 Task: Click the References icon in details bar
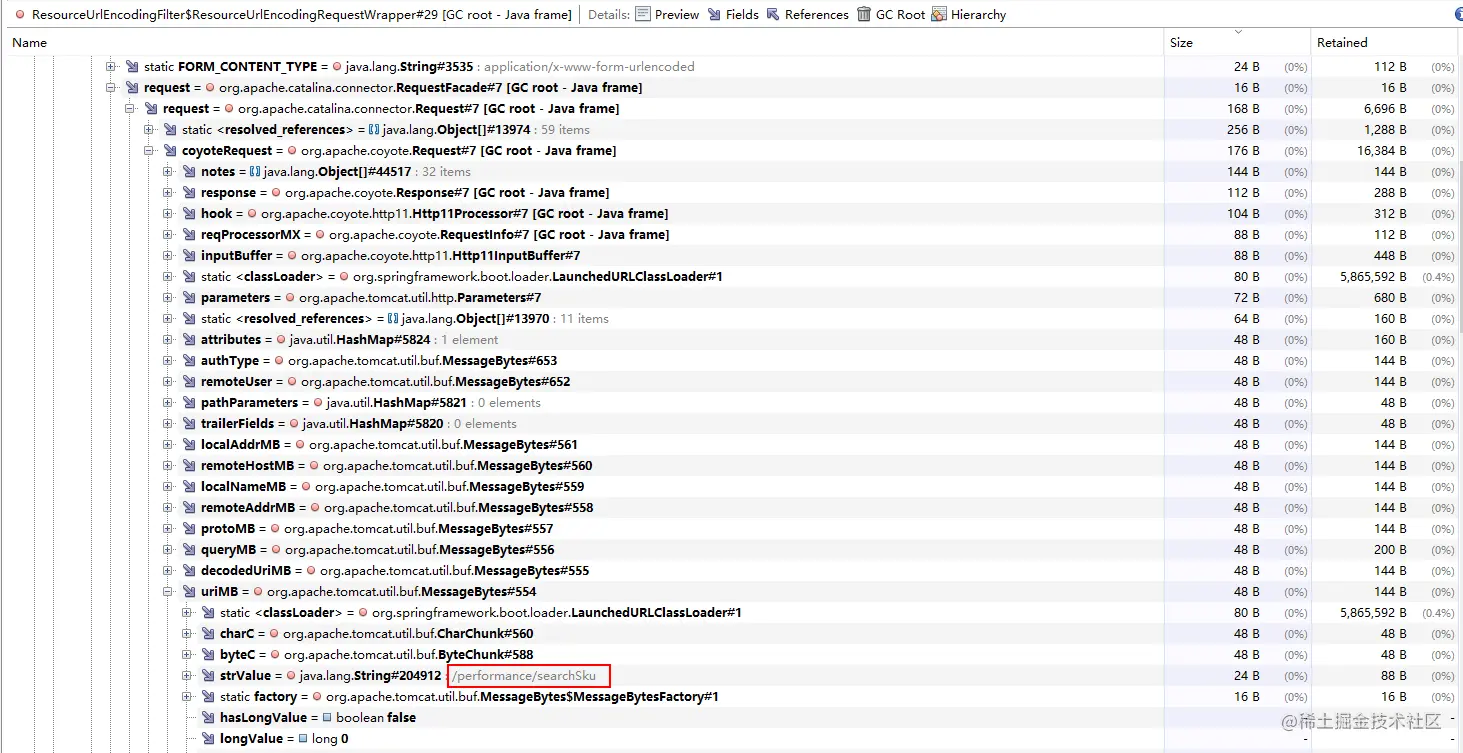(774, 14)
